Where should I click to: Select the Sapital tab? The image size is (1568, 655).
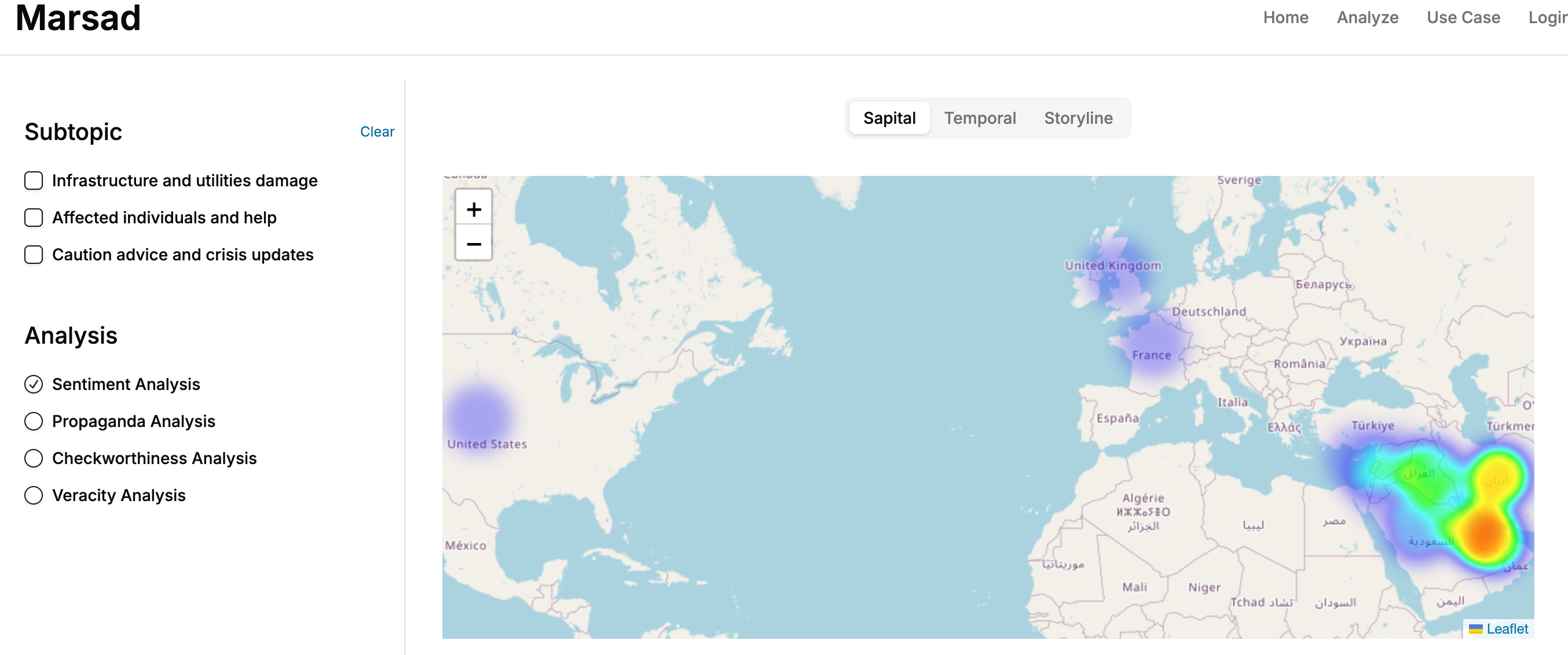889,118
